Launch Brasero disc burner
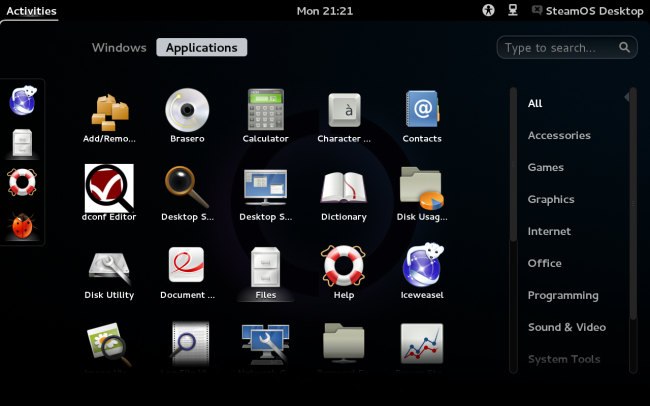 (x=187, y=117)
